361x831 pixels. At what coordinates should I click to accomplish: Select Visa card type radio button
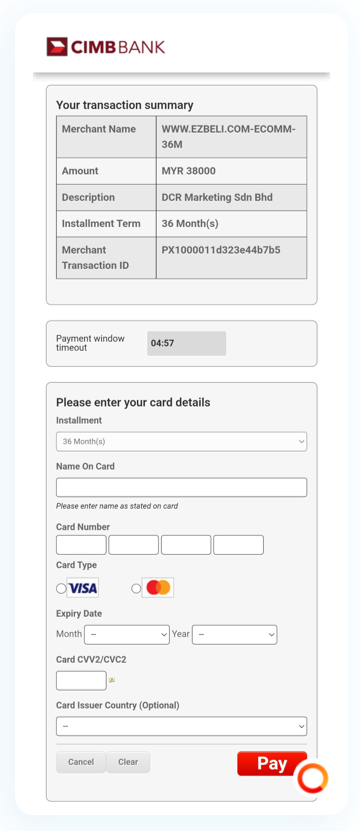pos(61,588)
